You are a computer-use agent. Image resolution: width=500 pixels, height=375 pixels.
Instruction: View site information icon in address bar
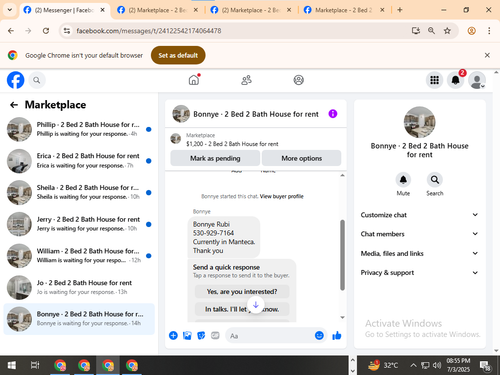coord(67,31)
